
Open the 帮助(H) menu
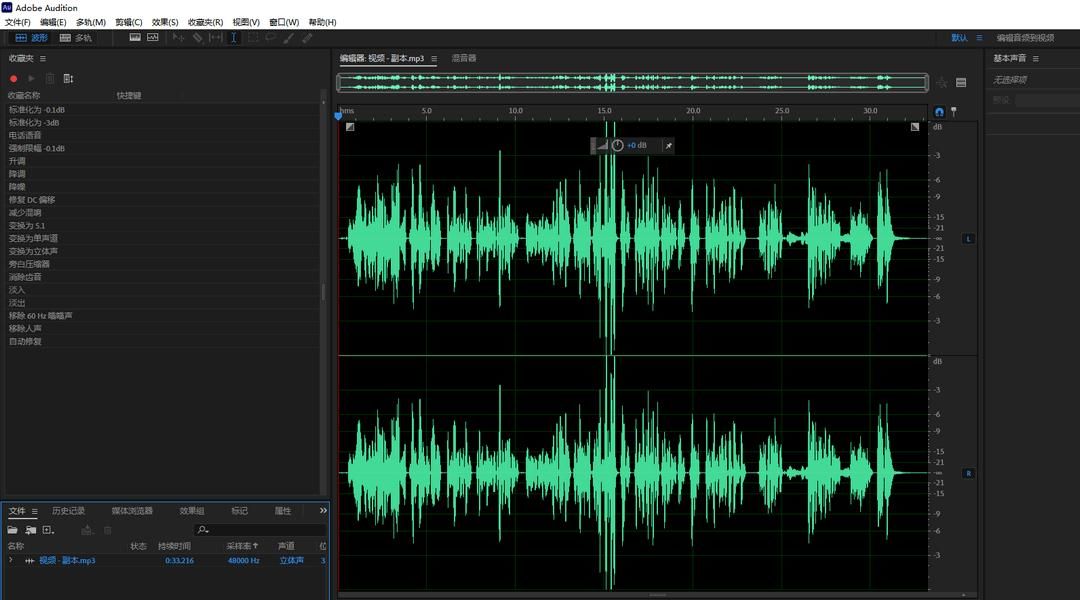point(322,22)
